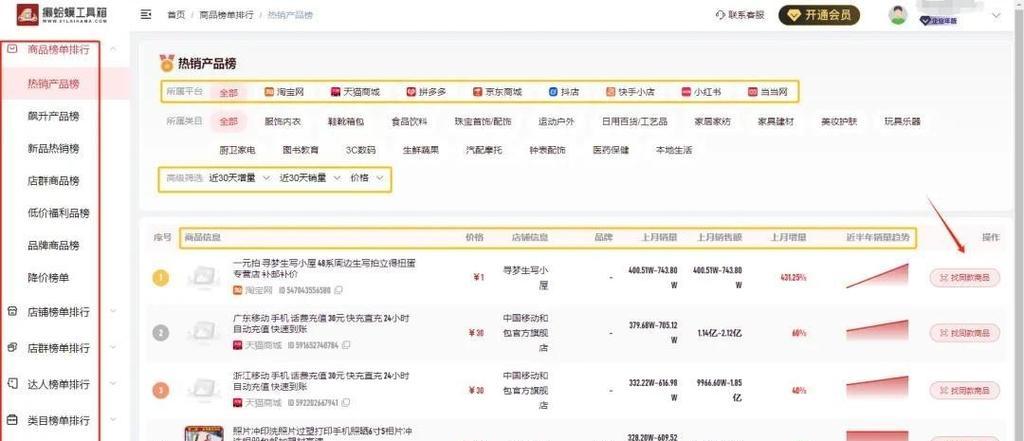Click the 热销产品榜 medal icon
This screenshot has height=441, width=1024.
167,63
